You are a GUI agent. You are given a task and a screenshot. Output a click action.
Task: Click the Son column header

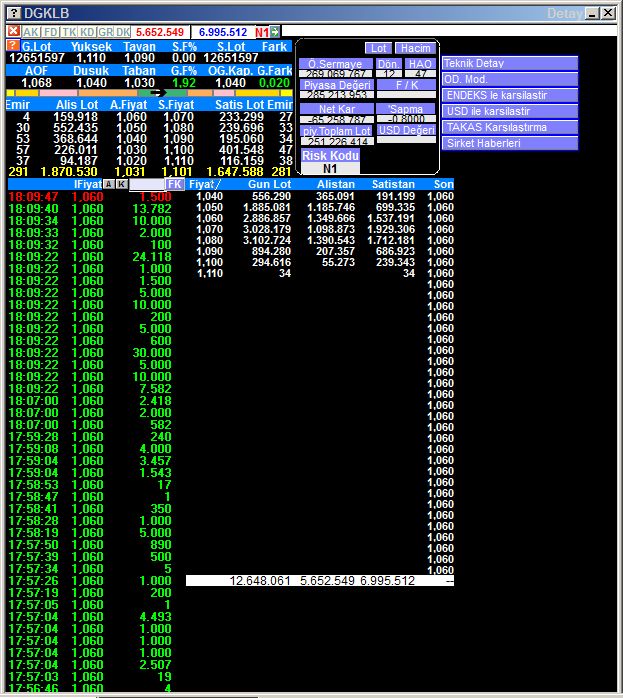tap(443, 184)
